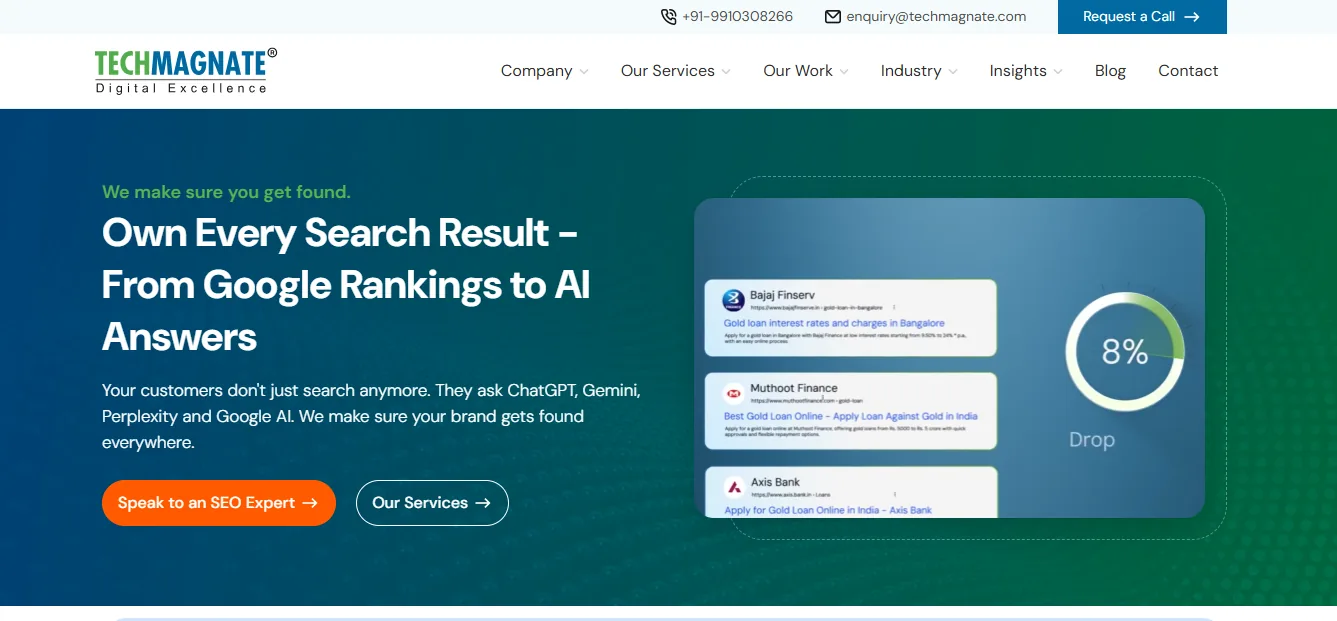Click the Muthoot Finance result title text
This screenshot has height=621, width=1337.
coord(794,388)
